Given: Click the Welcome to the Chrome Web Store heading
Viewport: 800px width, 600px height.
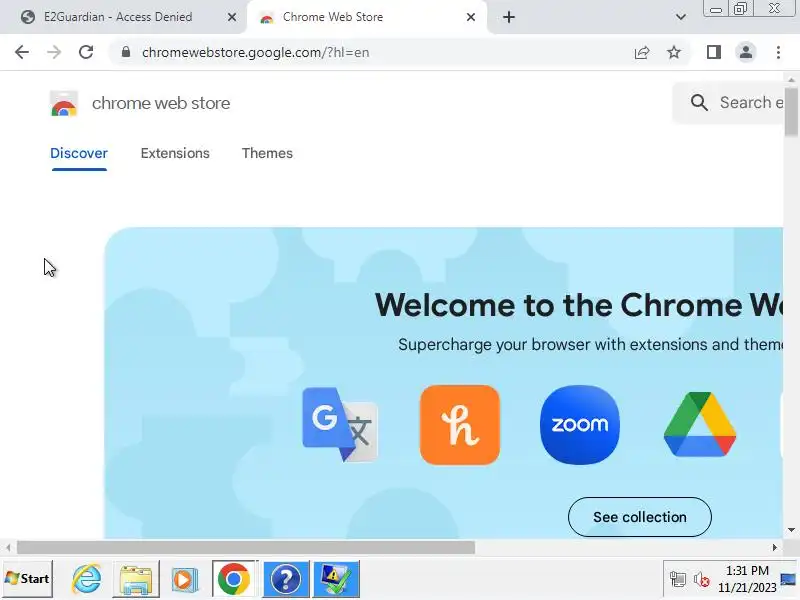Looking at the screenshot, I should point(579,305).
